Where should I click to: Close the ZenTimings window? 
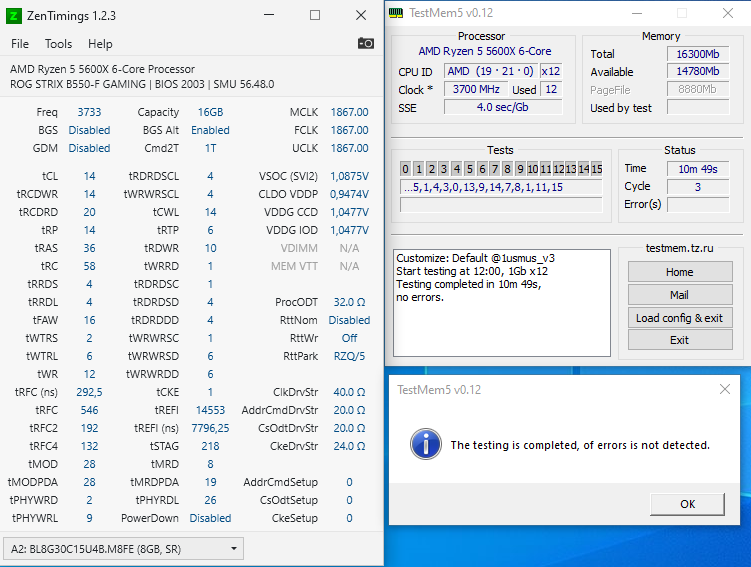click(361, 15)
